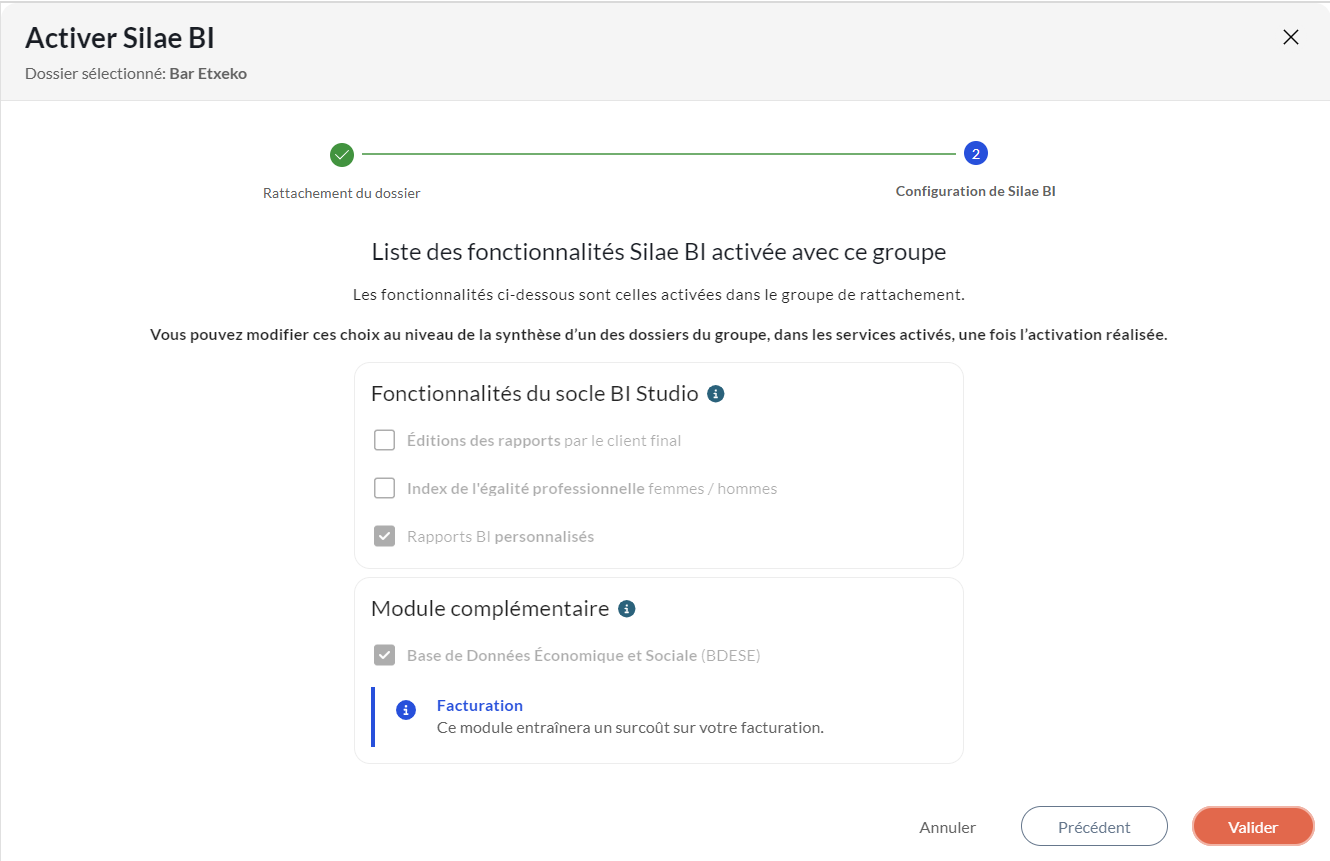Toggle Rapports BI personnalisés checkbox

tap(384, 536)
